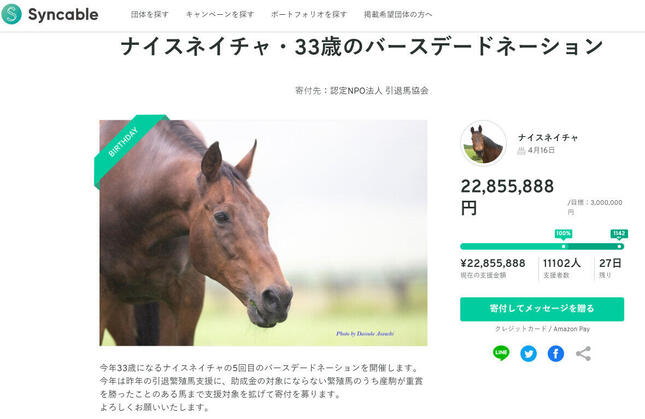
Task: Click the main horse photo
Action: 263,233
